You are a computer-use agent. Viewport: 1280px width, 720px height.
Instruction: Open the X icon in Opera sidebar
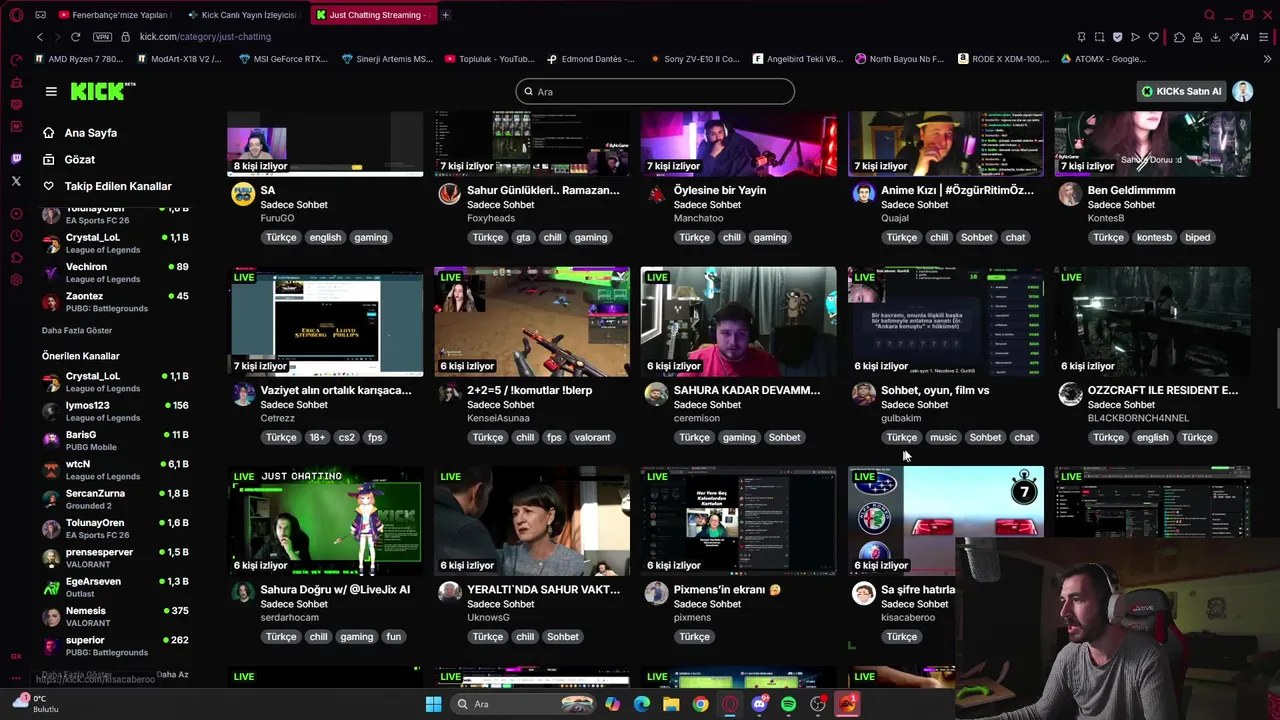click(16, 181)
